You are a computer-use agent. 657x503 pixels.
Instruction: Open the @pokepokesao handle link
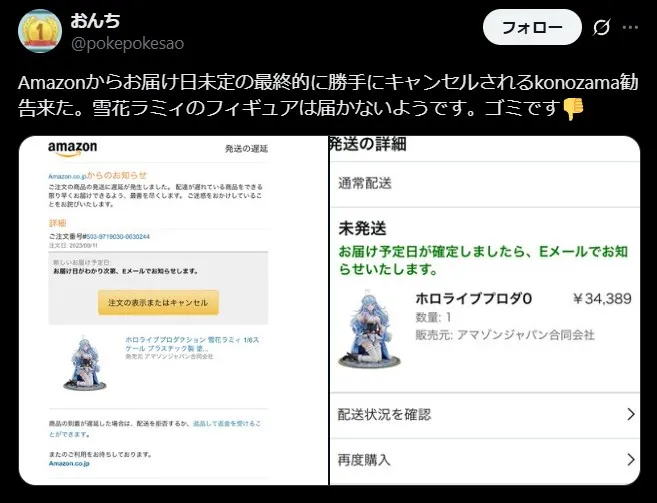click(127, 44)
